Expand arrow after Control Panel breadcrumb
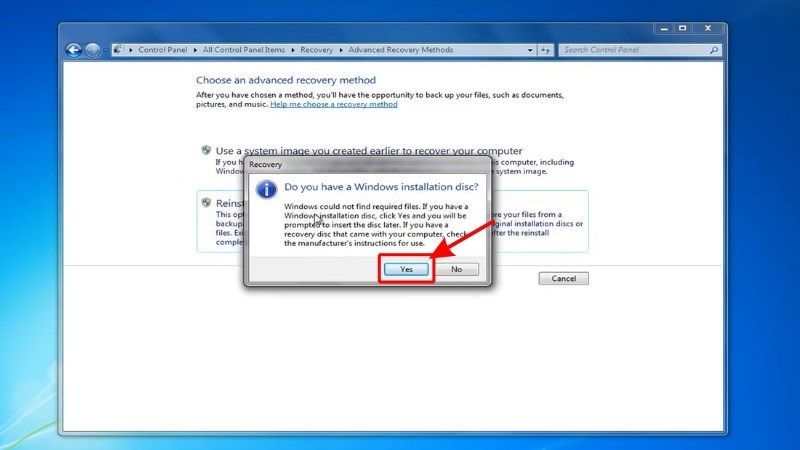The height and width of the screenshot is (450, 800). [195, 50]
